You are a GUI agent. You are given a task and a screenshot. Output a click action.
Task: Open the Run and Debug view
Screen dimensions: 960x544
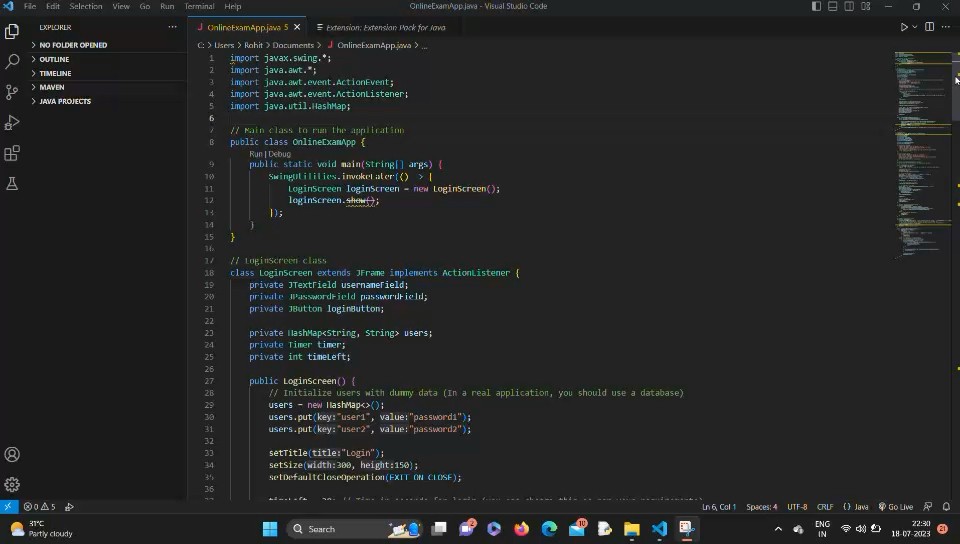tap(12, 123)
